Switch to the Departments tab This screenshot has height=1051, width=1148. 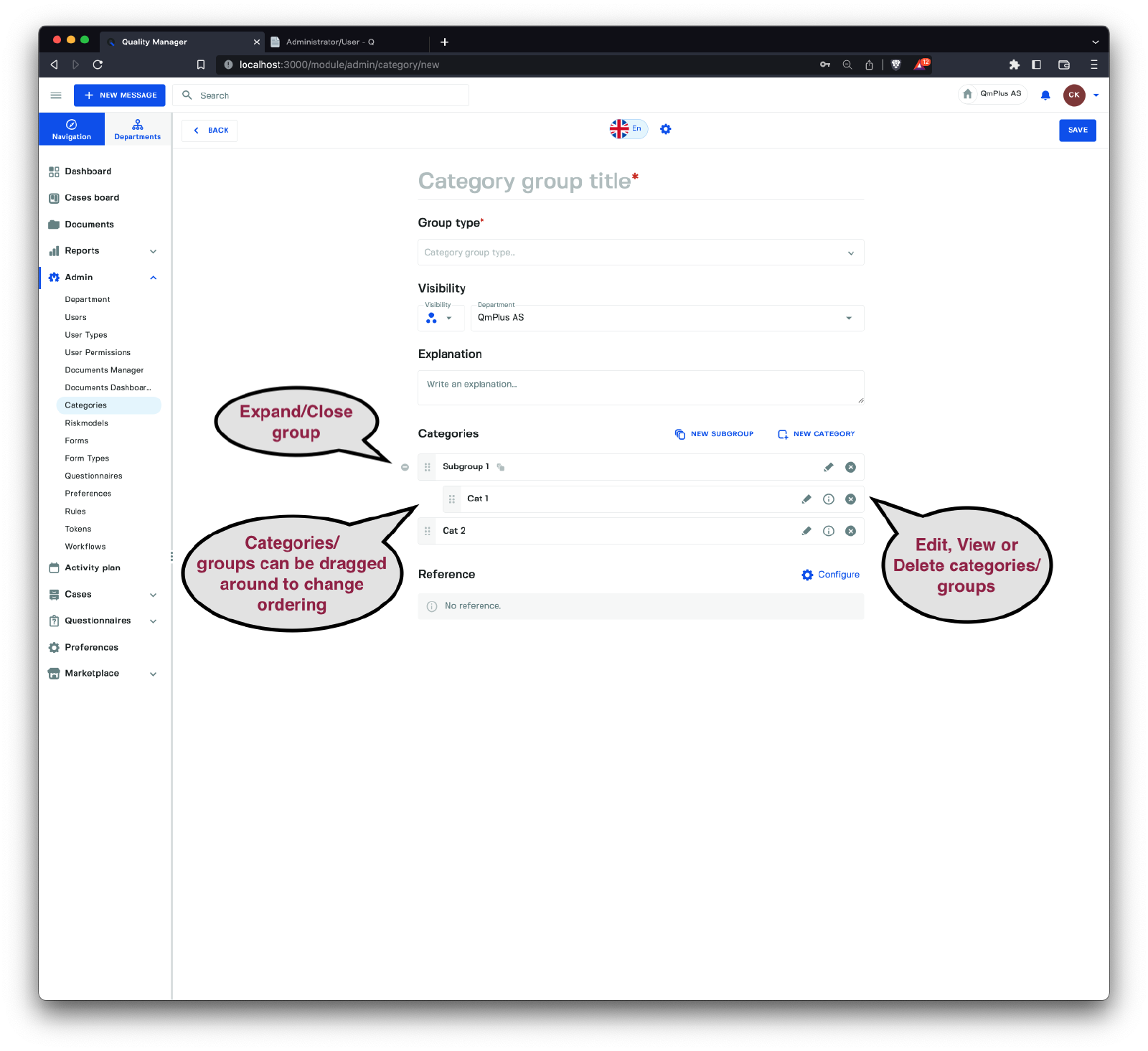[137, 129]
